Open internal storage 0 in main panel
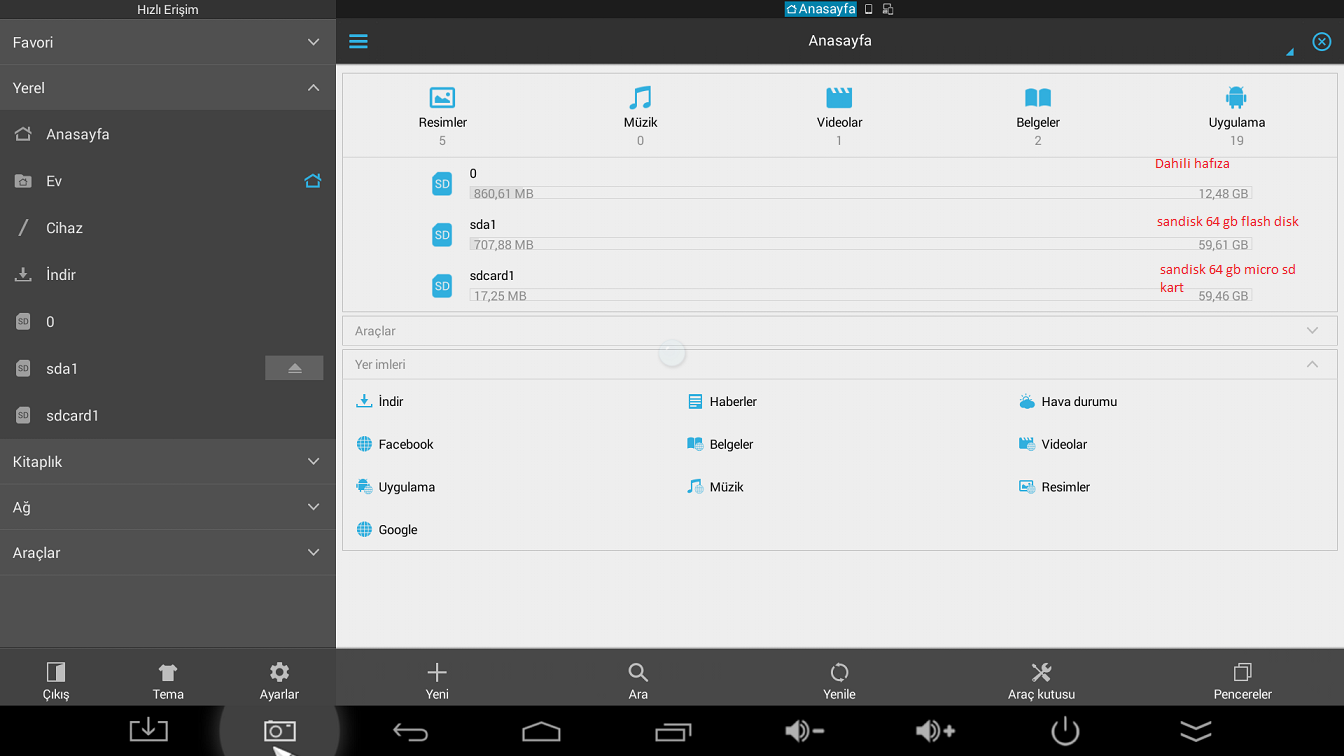This screenshot has width=1344, height=756. click(x=840, y=183)
